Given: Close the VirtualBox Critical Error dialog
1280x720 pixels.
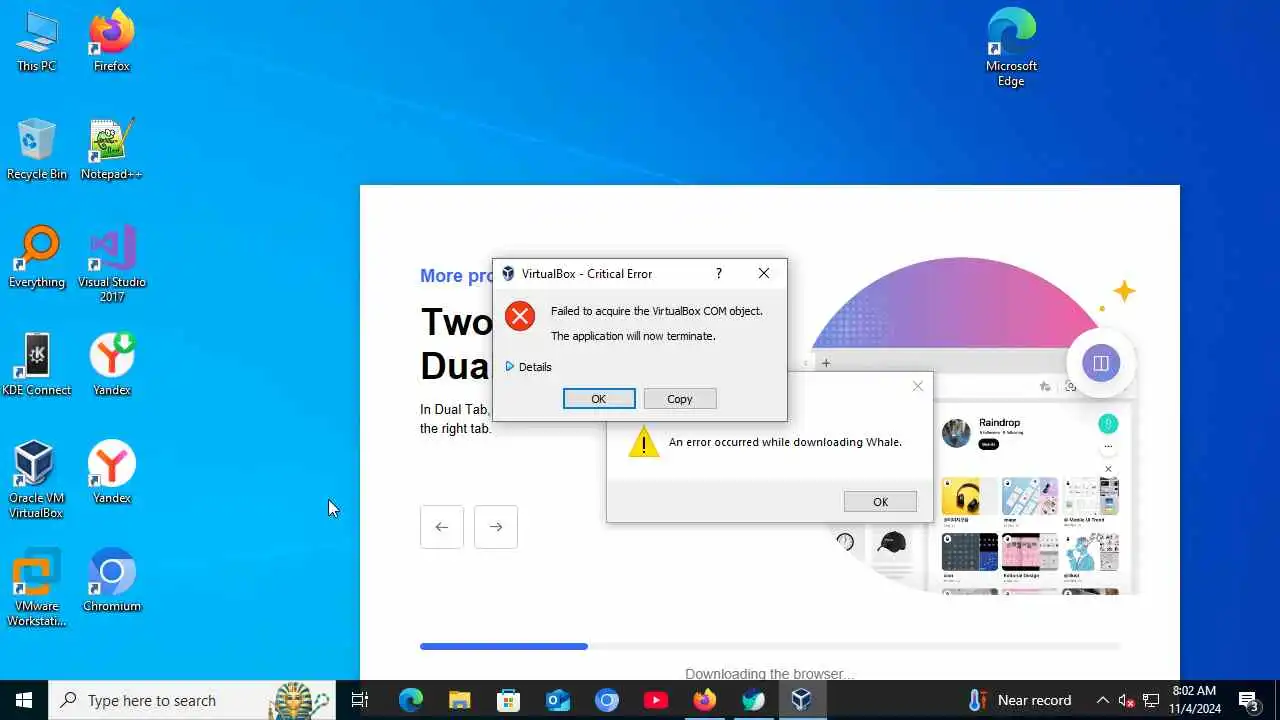Looking at the screenshot, I should pyautogui.click(x=764, y=273).
